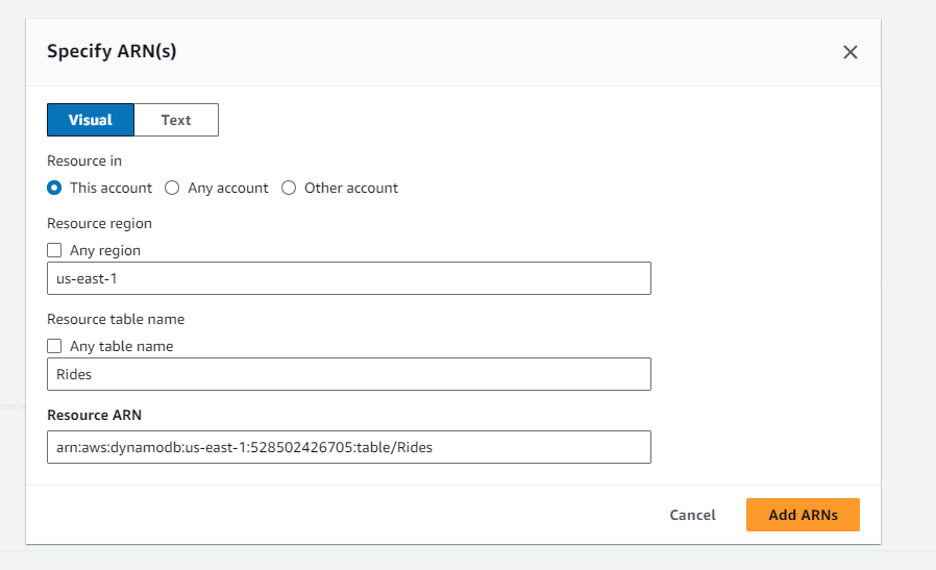This screenshot has width=936, height=570.
Task: Click blank footer space left of Cancel
Action: 350,515
